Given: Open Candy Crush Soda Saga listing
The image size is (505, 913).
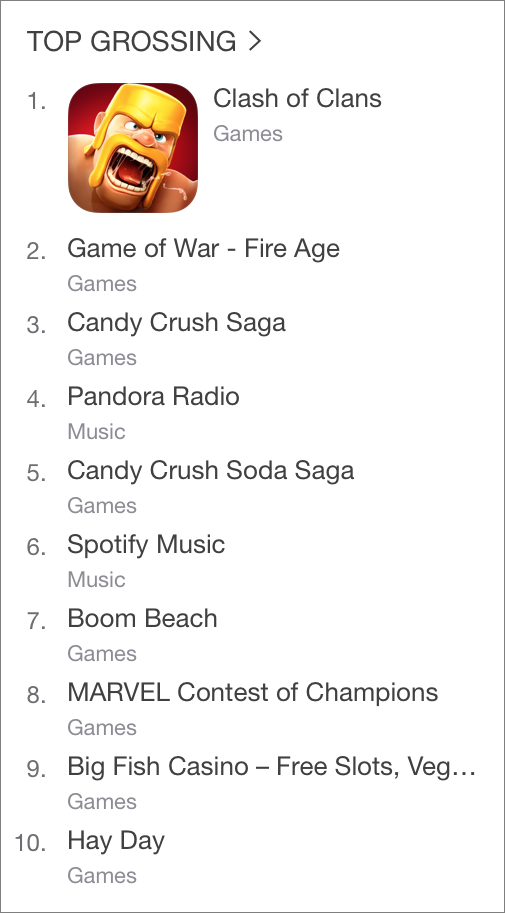Looking at the screenshot, I should 210,471.
